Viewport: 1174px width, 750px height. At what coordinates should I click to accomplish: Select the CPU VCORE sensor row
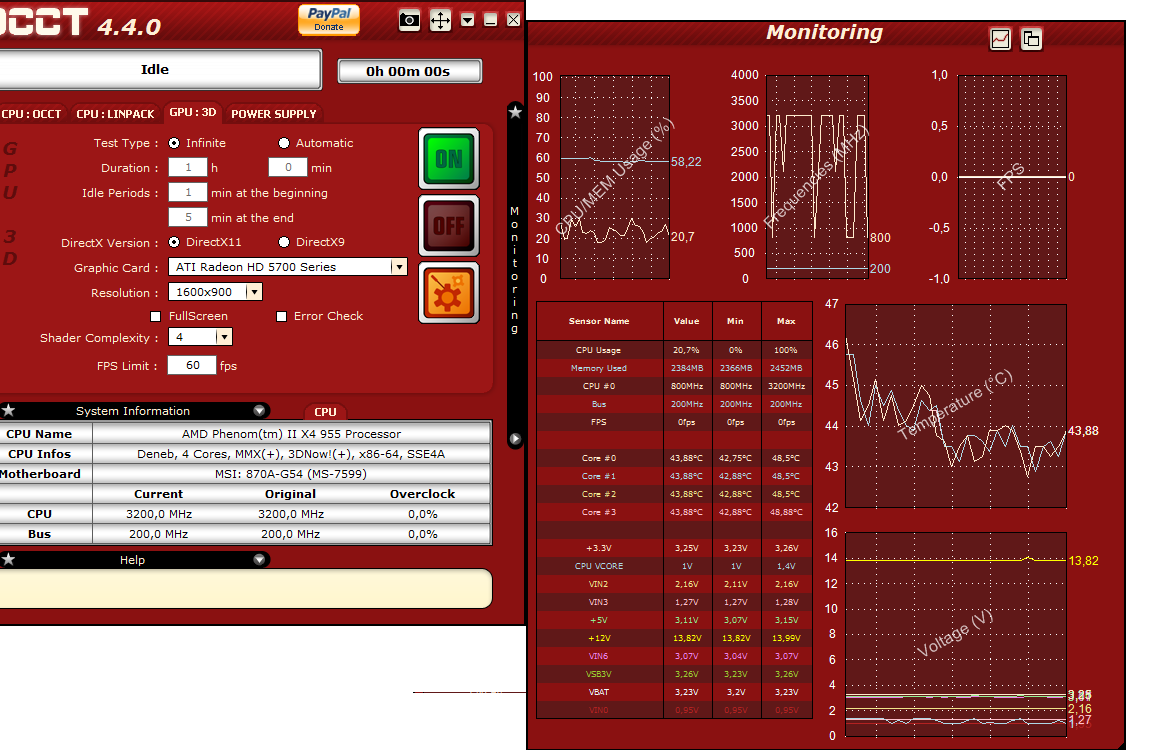[x=674, y=566]
